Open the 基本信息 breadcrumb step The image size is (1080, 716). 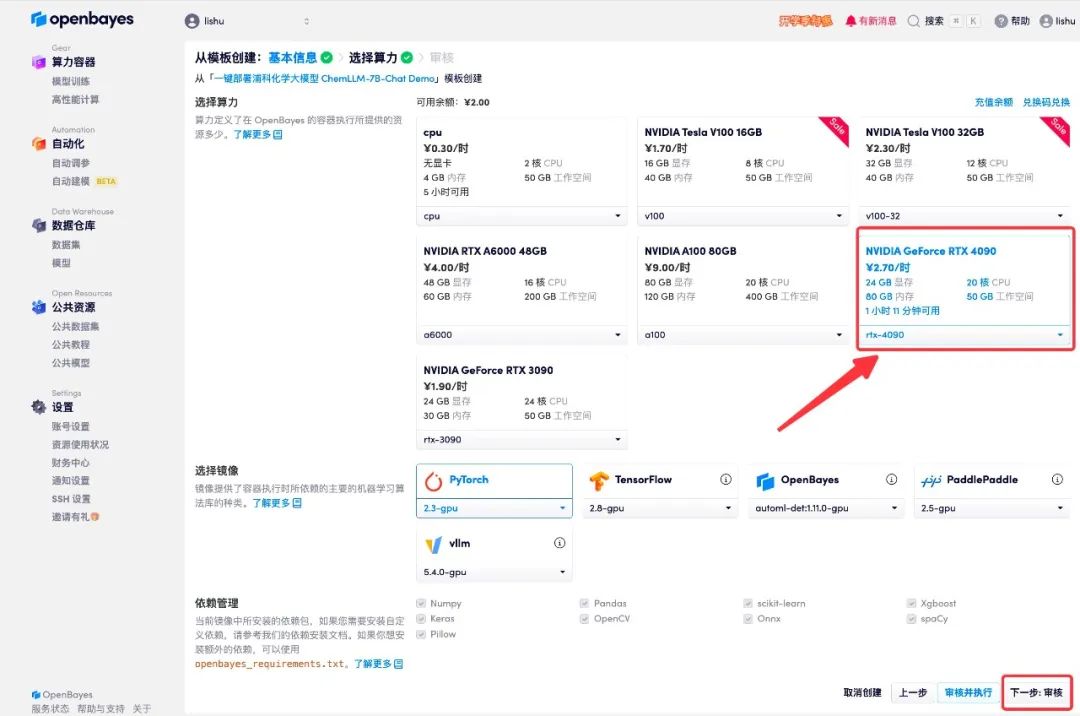coord(293,57)
